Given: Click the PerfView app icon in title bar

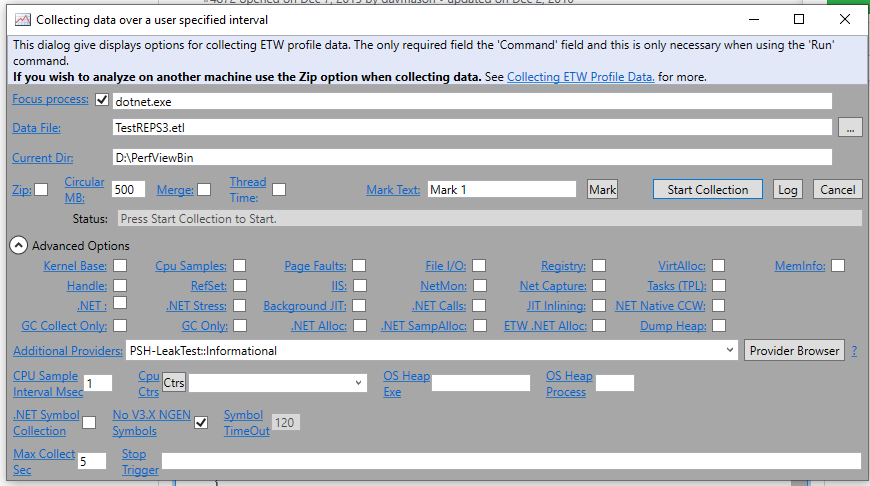Looking at the screenshot, I should point(23,20).
